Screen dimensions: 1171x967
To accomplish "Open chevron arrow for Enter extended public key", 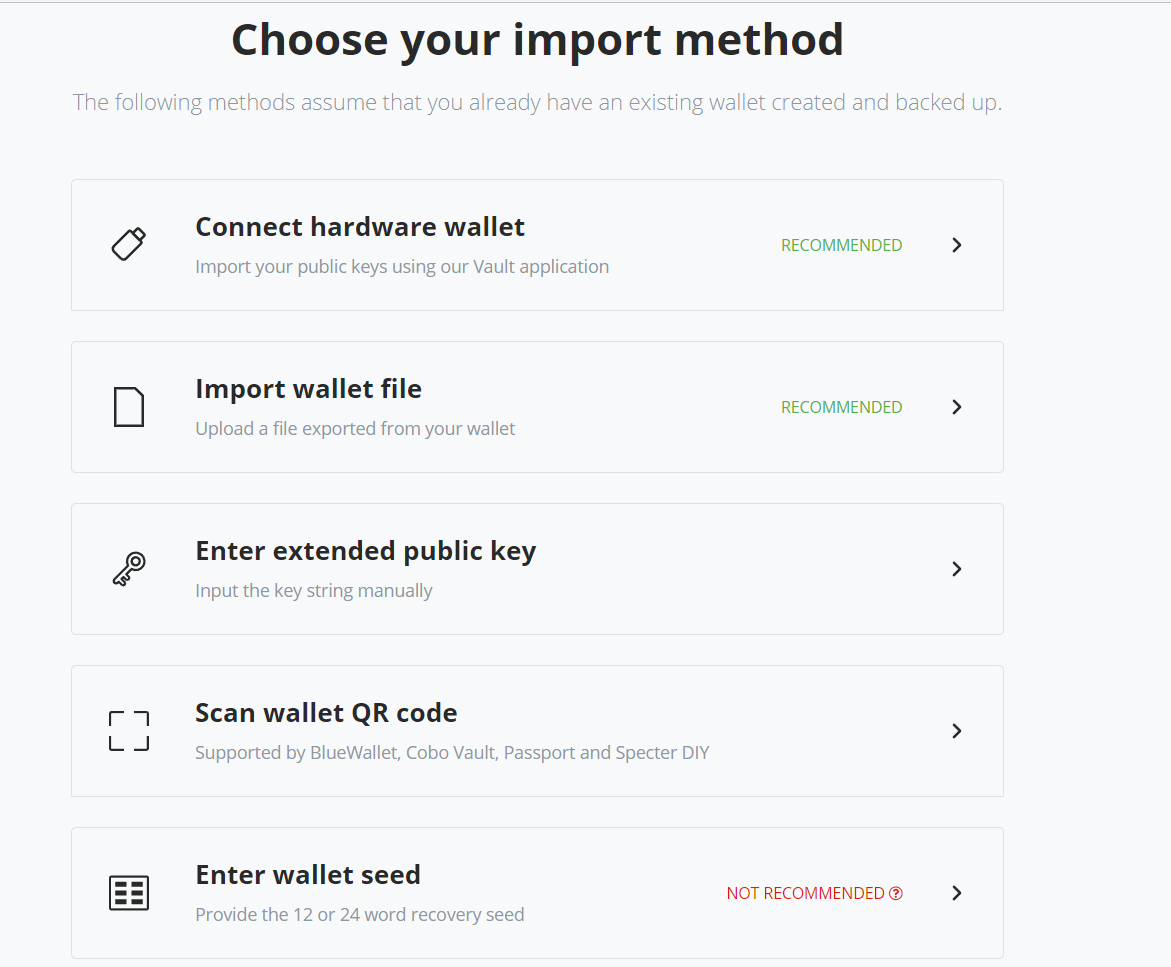I will (x=957, y=569).
